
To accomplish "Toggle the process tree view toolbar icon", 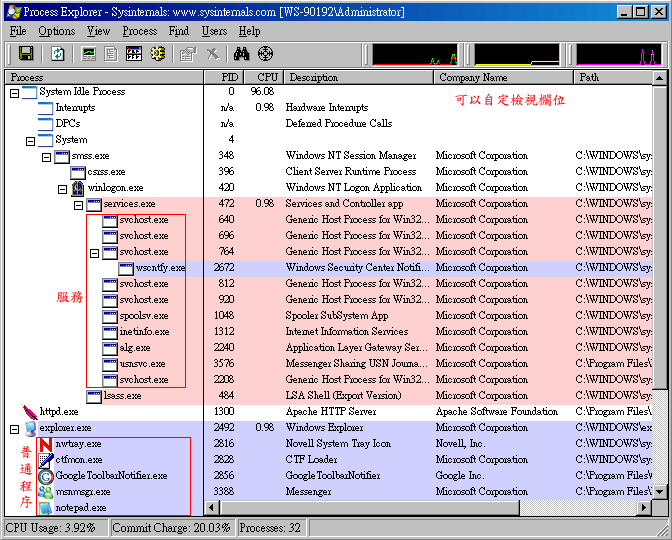I will [x=111, y=54].
